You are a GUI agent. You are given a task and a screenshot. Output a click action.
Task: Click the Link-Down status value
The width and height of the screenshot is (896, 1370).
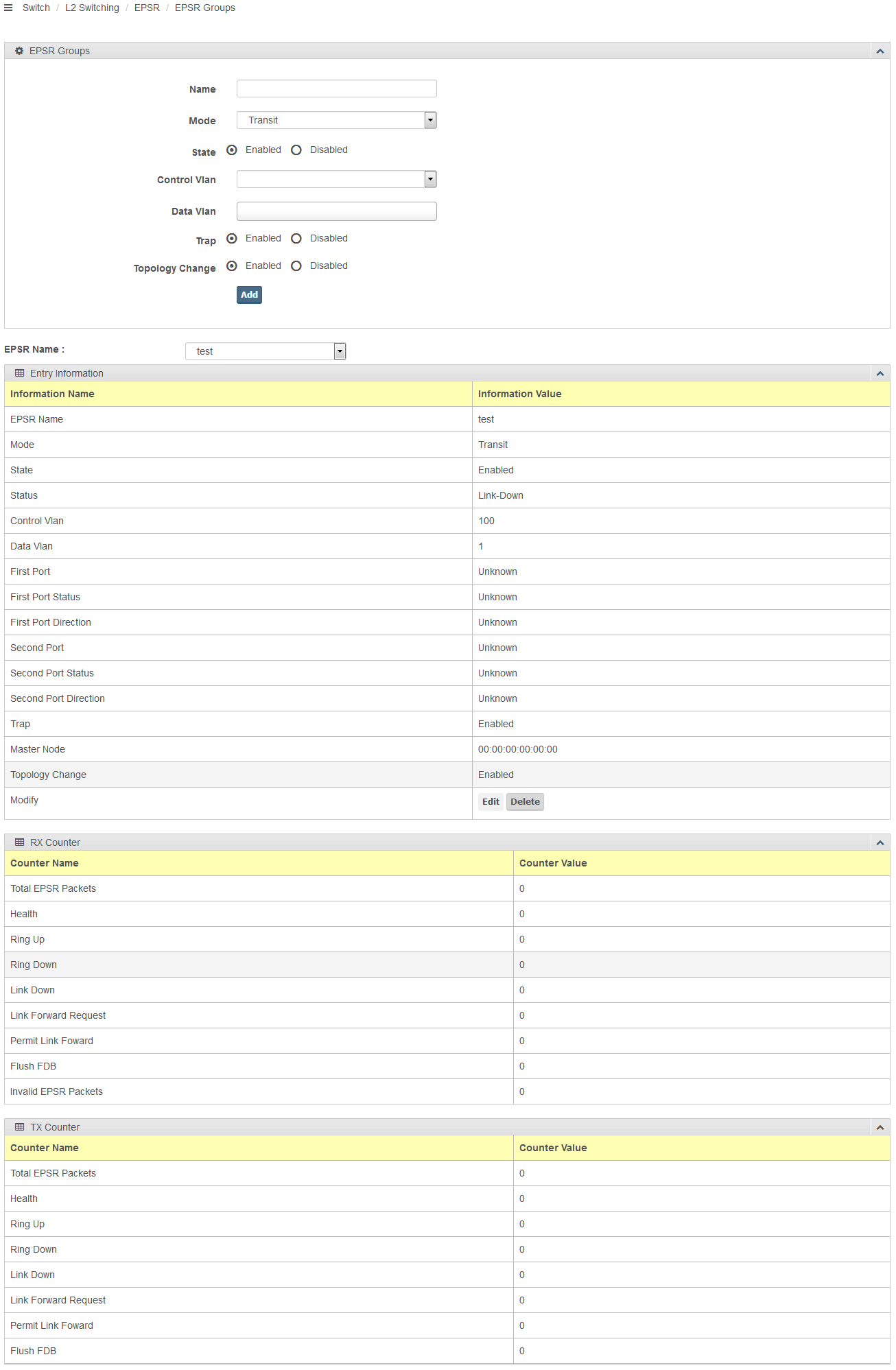click(501, 495)
